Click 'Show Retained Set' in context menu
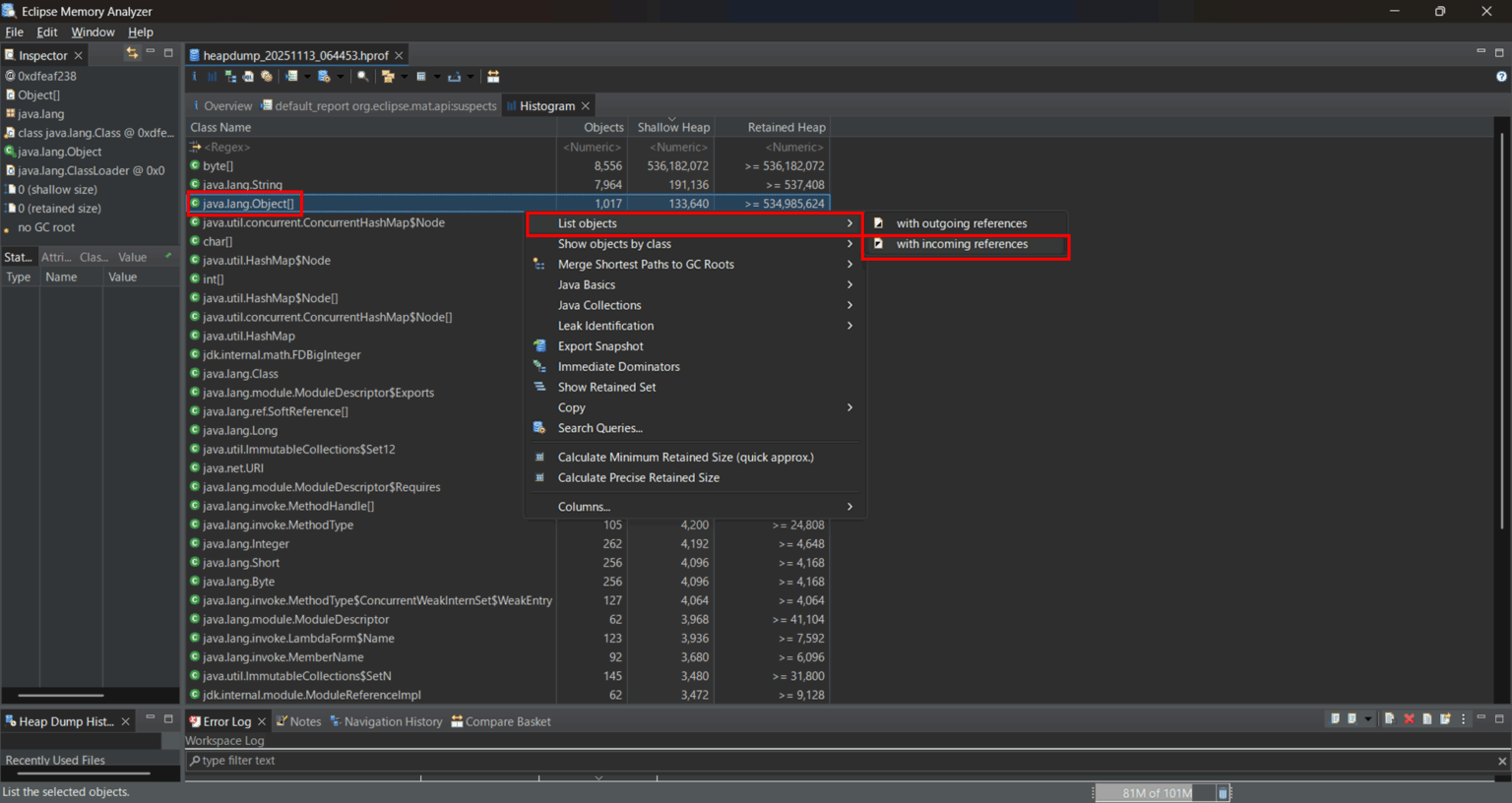The image size is (1512, 803). click(x=606, y=387)
